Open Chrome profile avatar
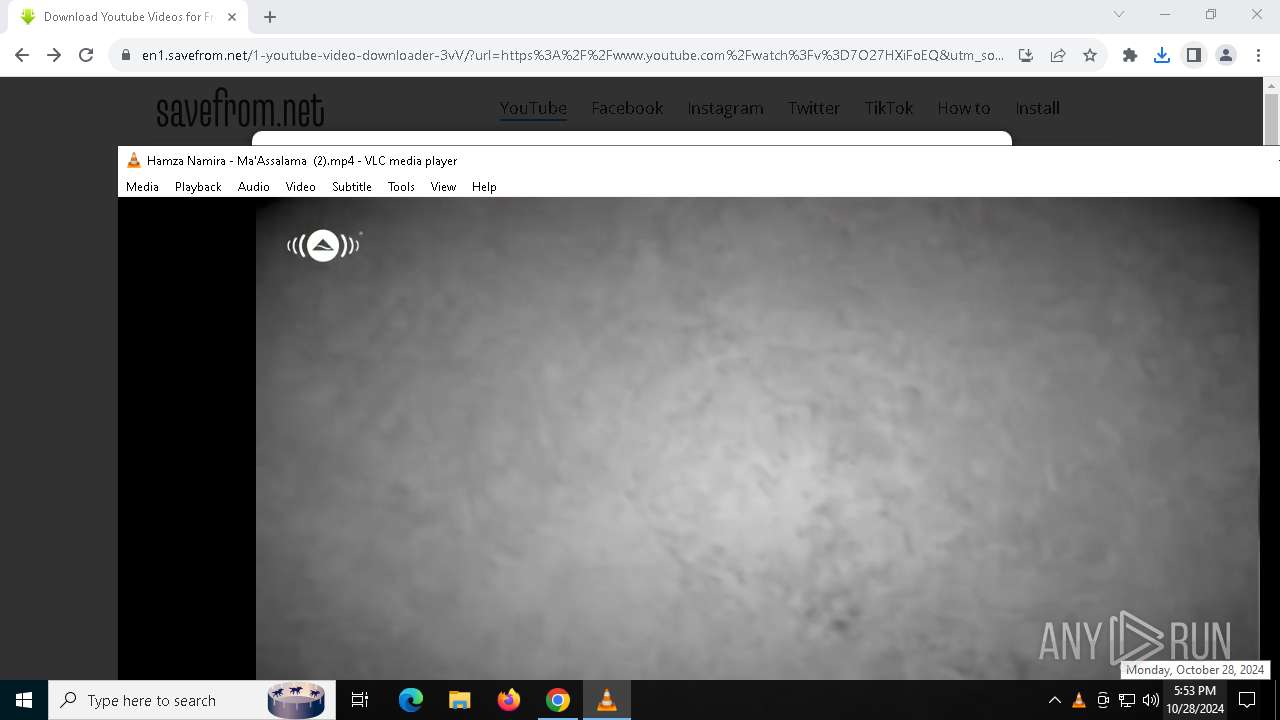Viewport: 1280px width, 720px height. (1226, 56)
